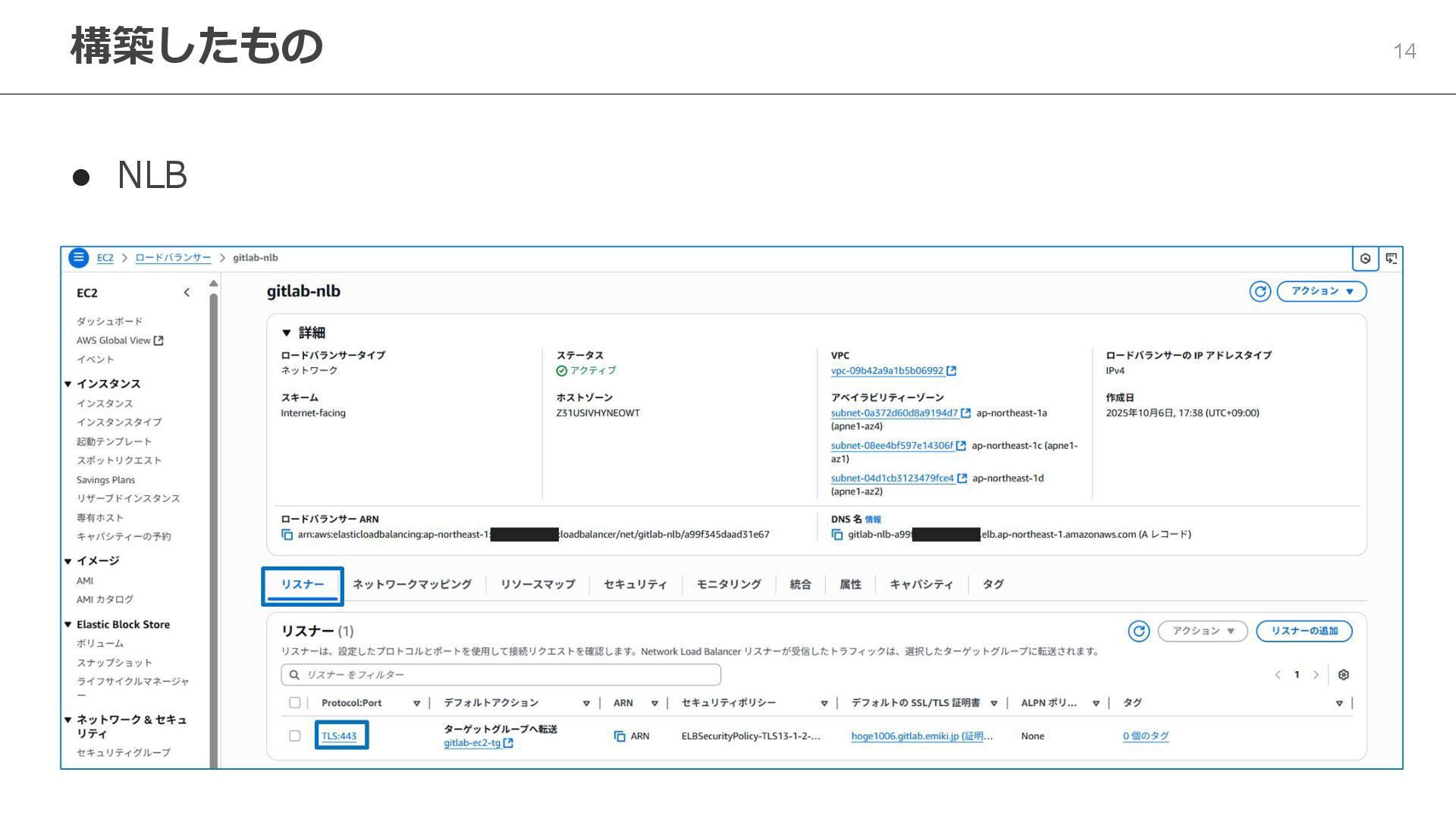Screen dimensions: 1456x819
Task: Copy the listener ARN icon in table row
Action: 620,736
